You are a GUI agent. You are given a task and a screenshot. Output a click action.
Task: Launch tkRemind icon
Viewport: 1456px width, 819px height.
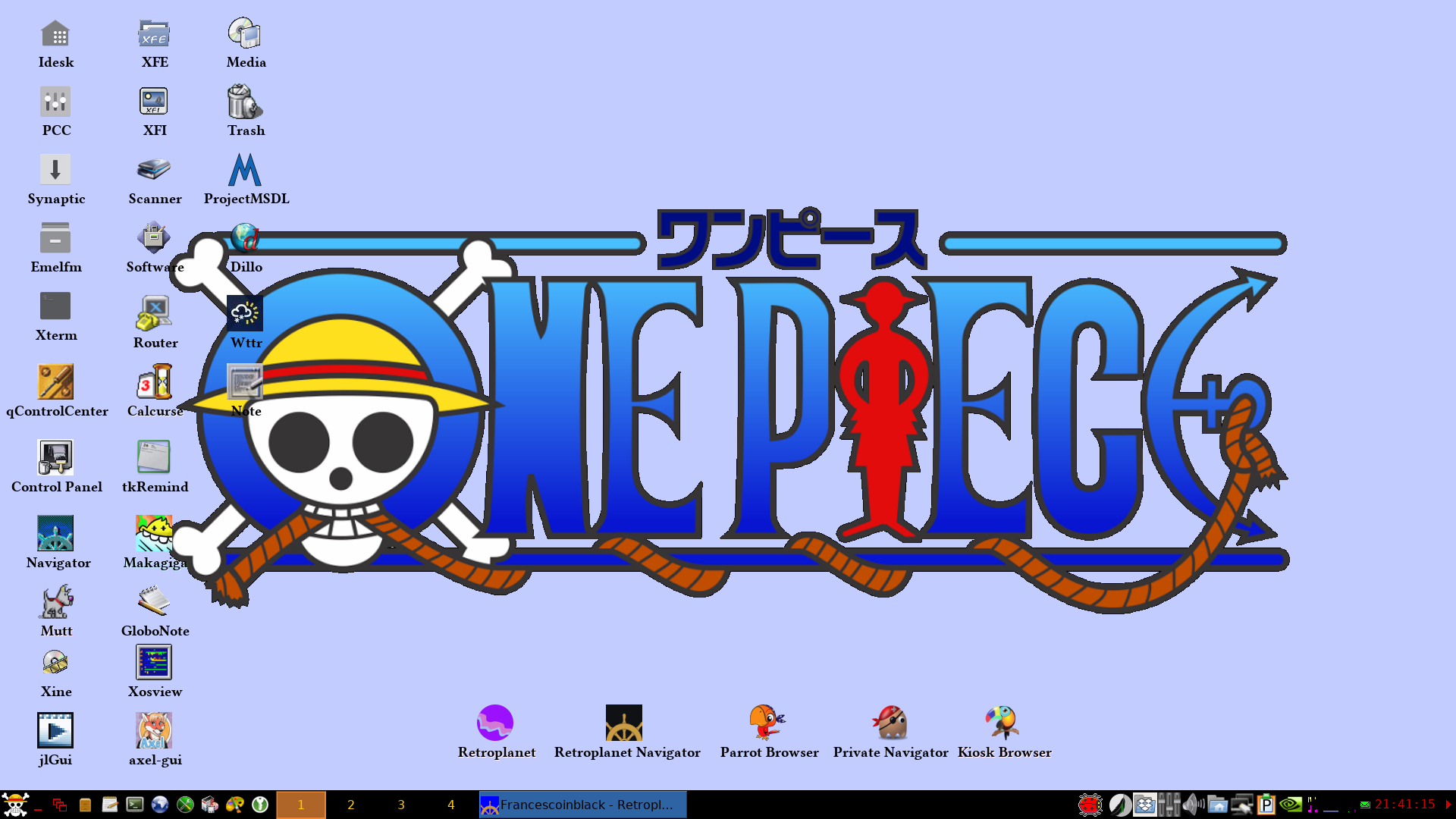pos(154,457)
